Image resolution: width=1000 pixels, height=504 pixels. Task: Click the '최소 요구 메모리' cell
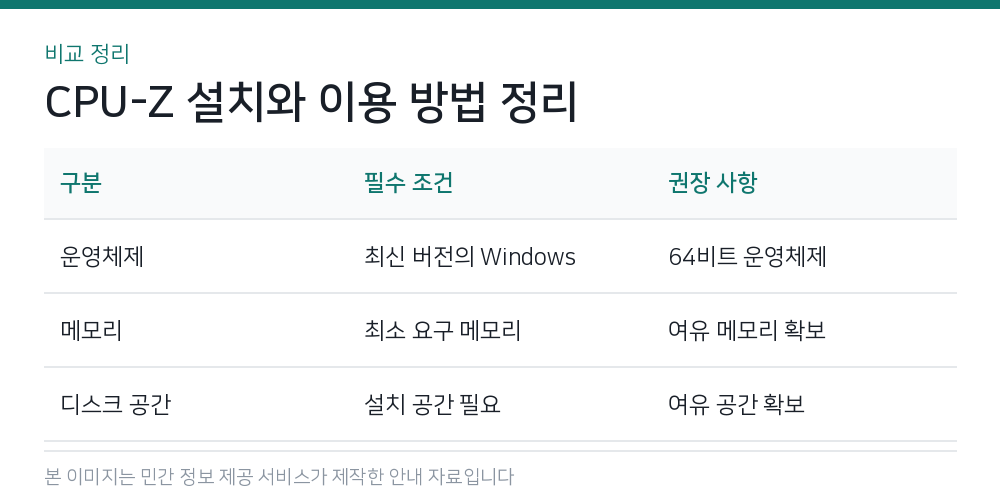[443, 330]
